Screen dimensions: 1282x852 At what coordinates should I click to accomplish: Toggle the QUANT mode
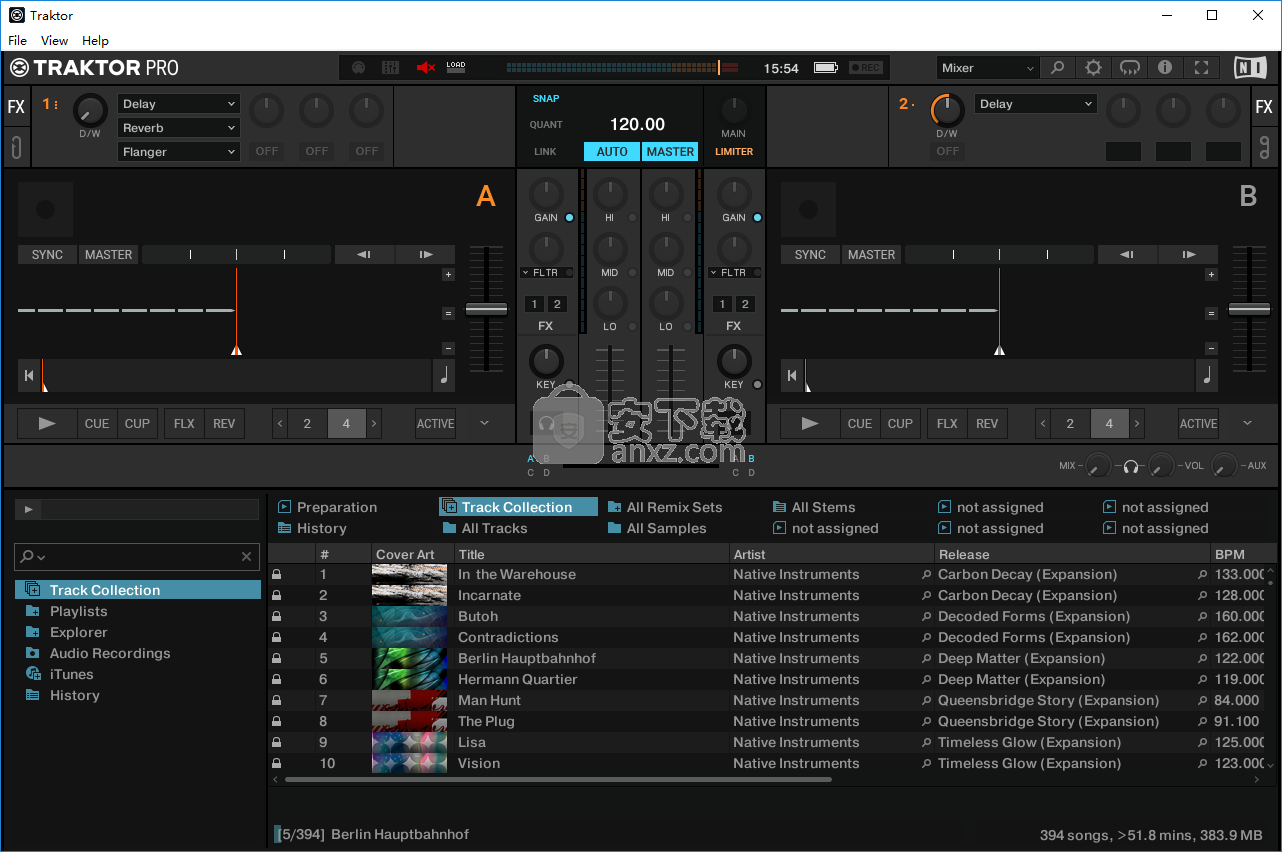pyautogui.click(x=546, y=125)
